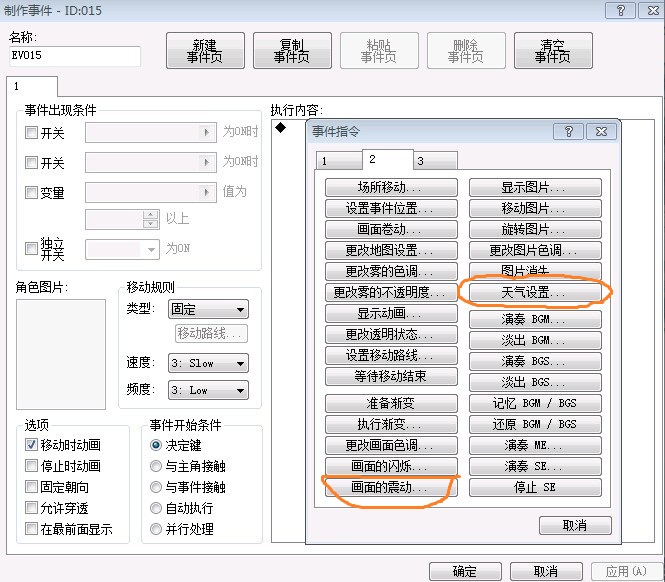Open the 速度 dropdown showing 3: Slow
665x582 pixels.
(208, 363)
